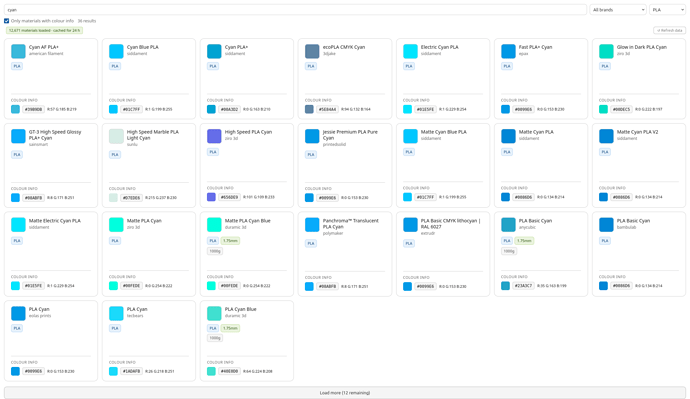Click hex code #39B9DB on Cyan AF PLA+ card

point(33,109)
